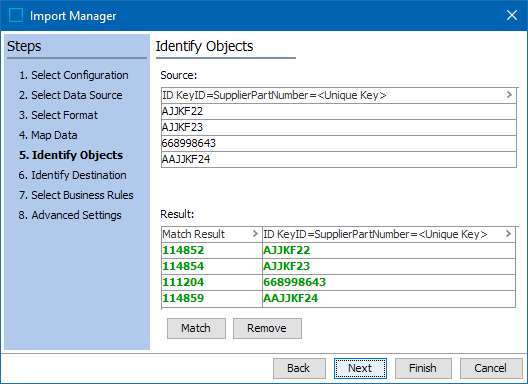The width and height of the screenshot is (528, 384).
Task: Select match result 114852
Action: (x=212, y=250)
